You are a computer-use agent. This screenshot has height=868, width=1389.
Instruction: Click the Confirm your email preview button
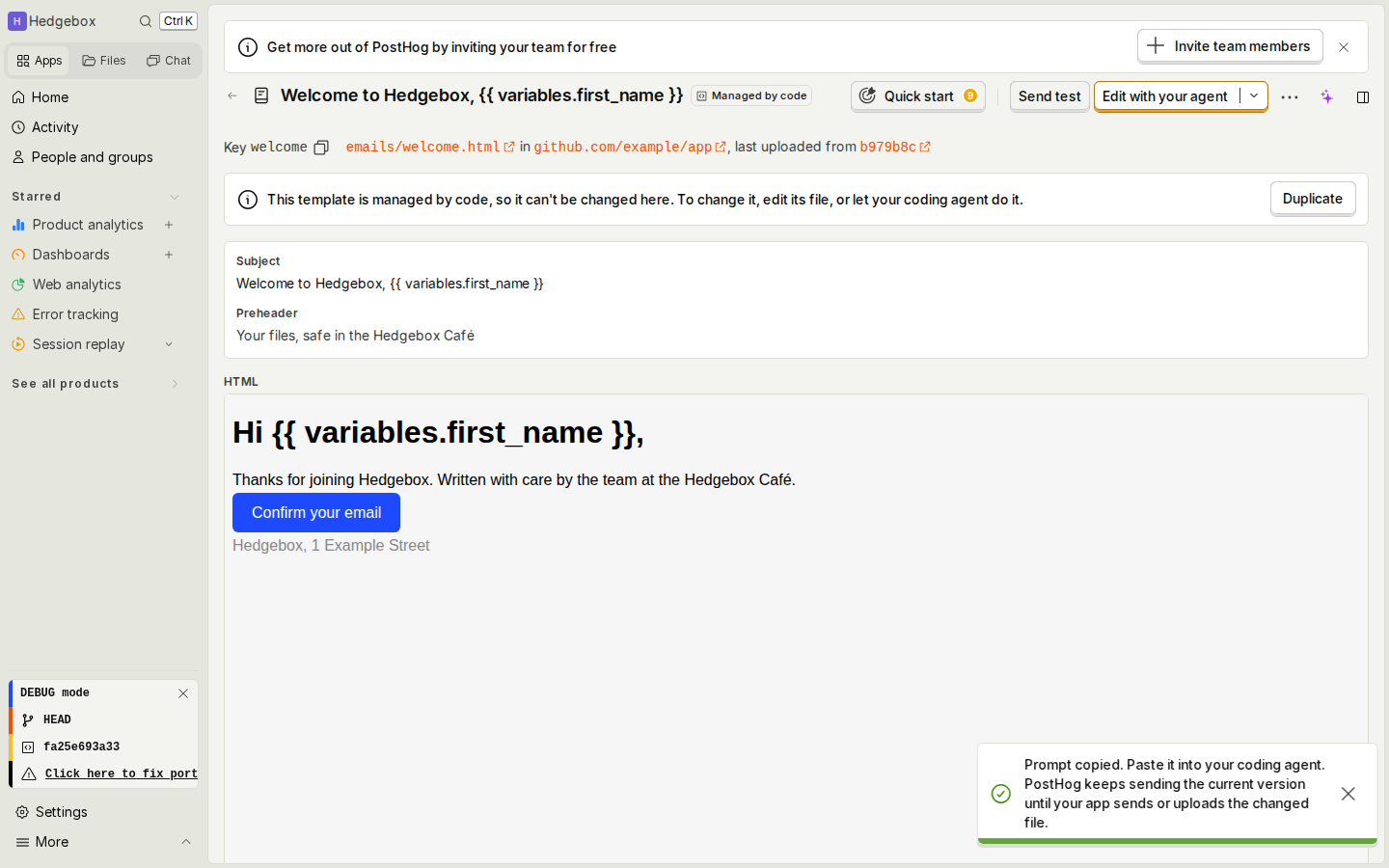[x=316, y=513]
